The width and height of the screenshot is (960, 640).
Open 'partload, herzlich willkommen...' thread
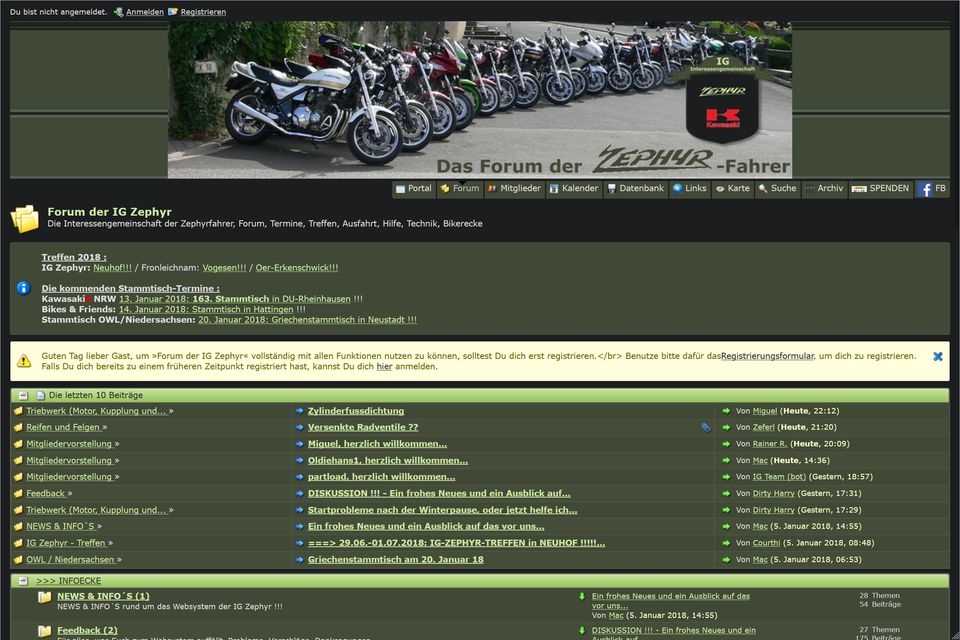click(381, 477)
